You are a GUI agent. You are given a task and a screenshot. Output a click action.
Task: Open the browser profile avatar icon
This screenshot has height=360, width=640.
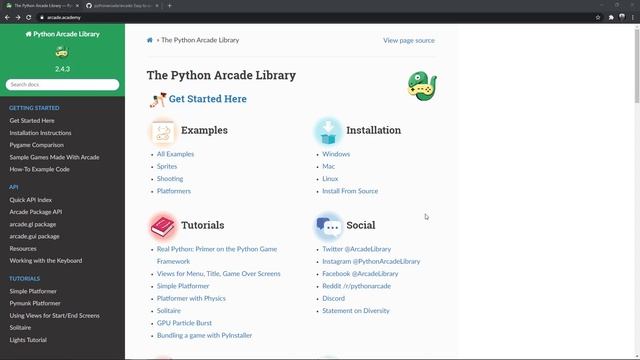click(x=622, y=17)
